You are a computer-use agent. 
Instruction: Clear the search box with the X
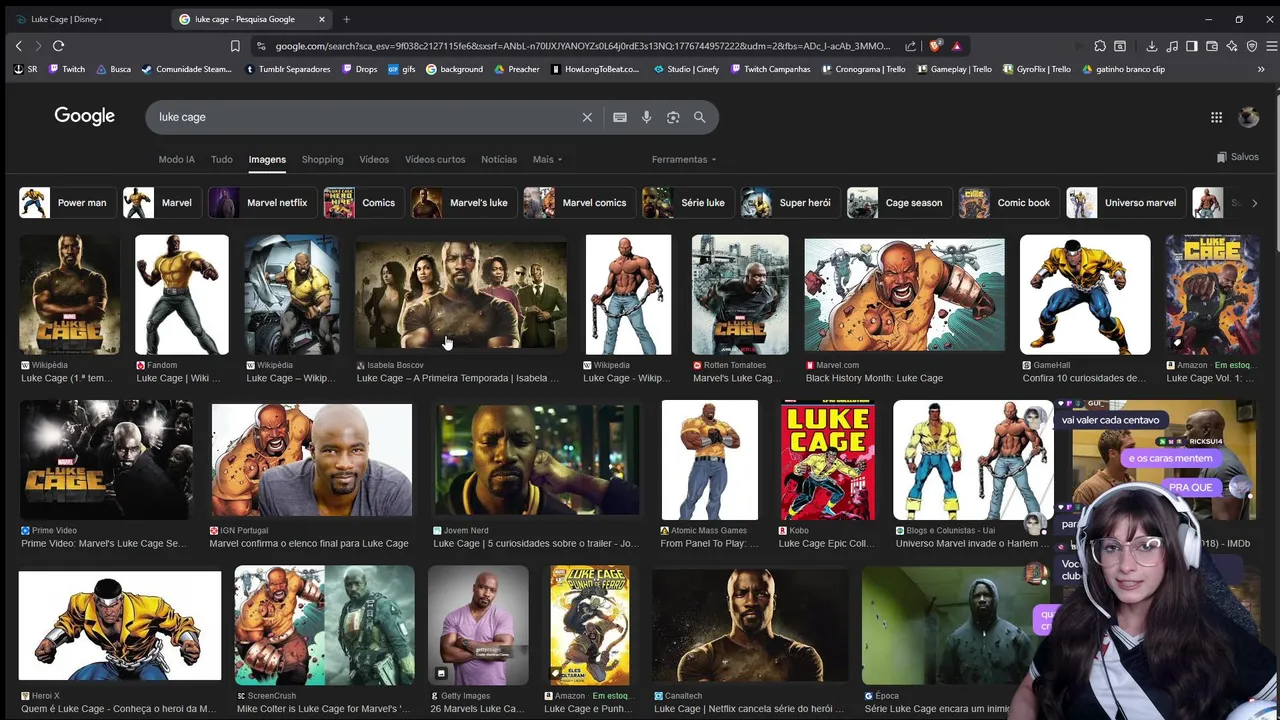pos(587,117)
